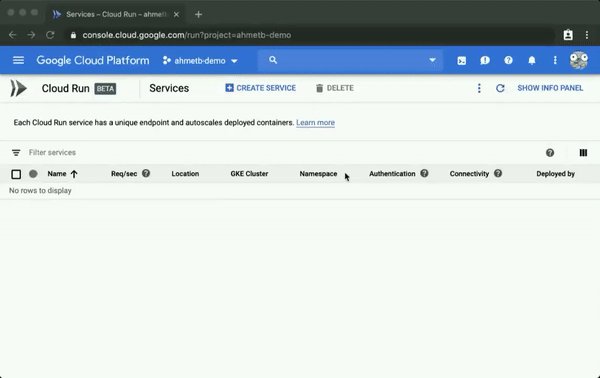Click the Req/sec column header
This screenshot has width=600, height=378.
point(124,174)
